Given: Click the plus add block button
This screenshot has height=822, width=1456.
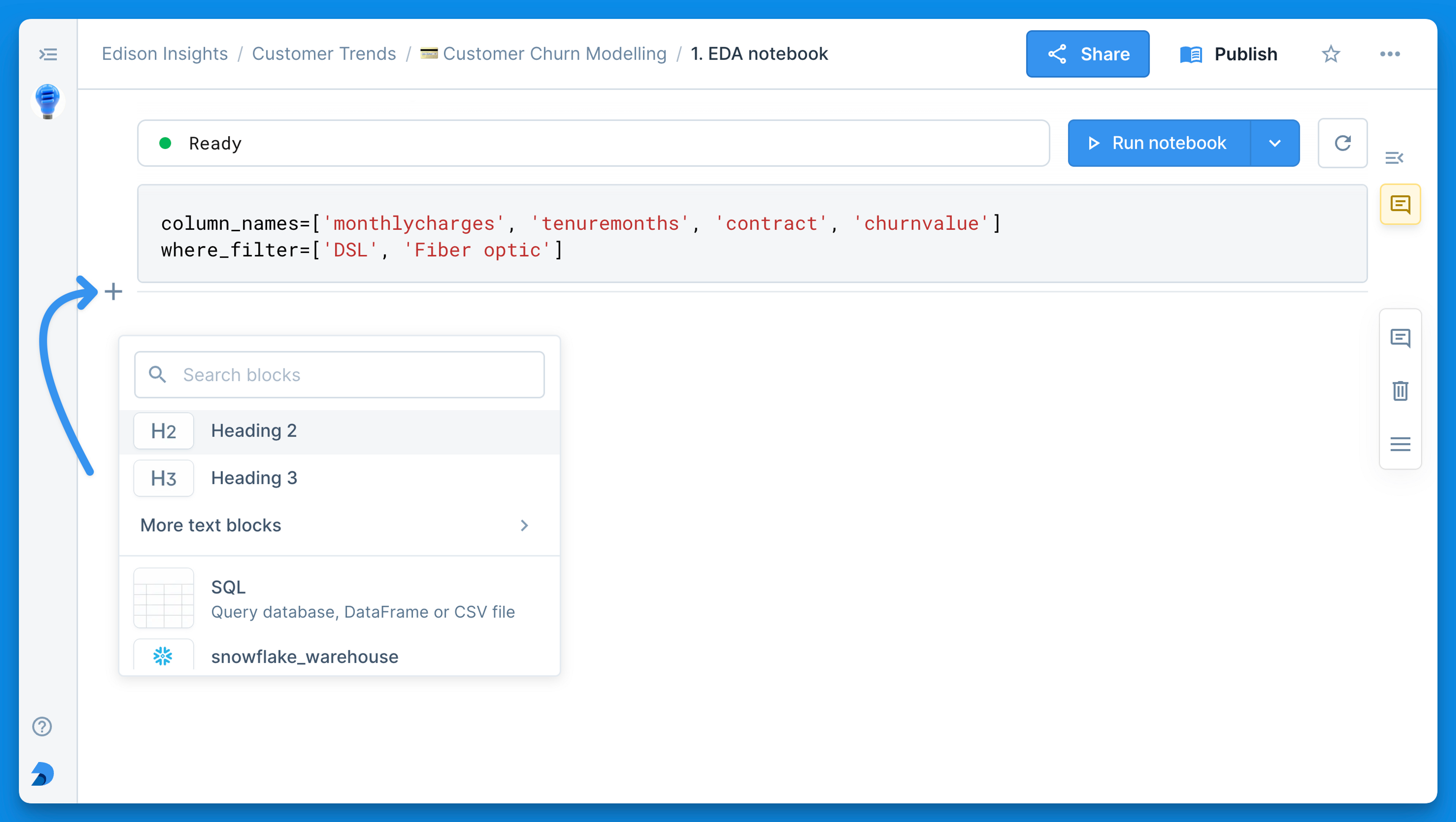Looking at the screenshot, I should point(114,292).
